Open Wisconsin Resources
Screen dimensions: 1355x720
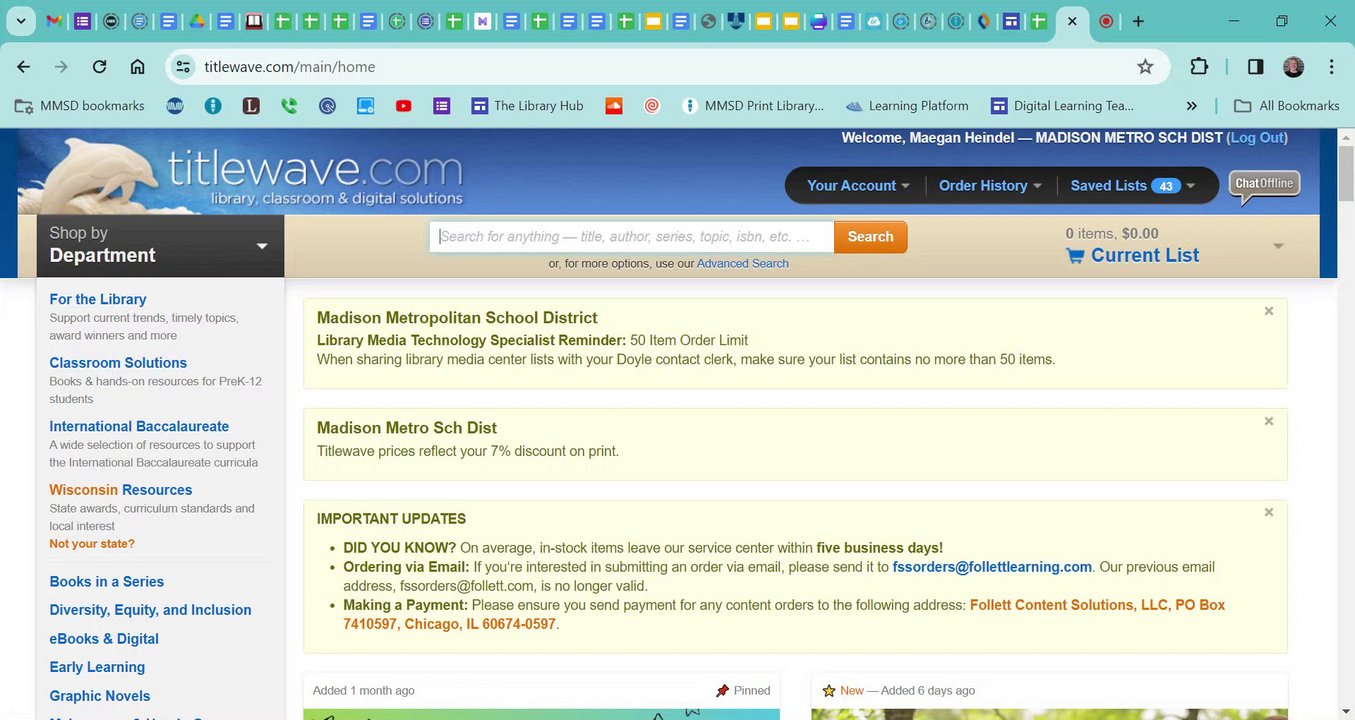click(x=121, y=490)
